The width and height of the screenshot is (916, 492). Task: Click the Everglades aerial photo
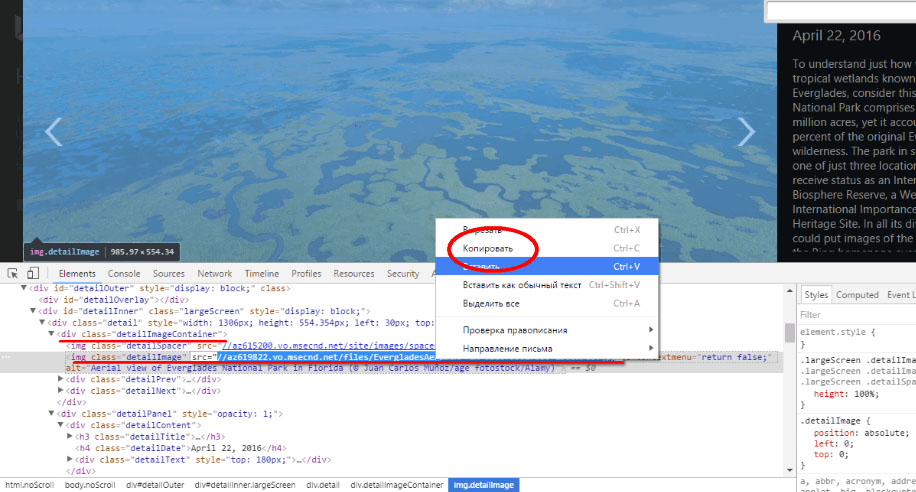click(x=400, y=131)
